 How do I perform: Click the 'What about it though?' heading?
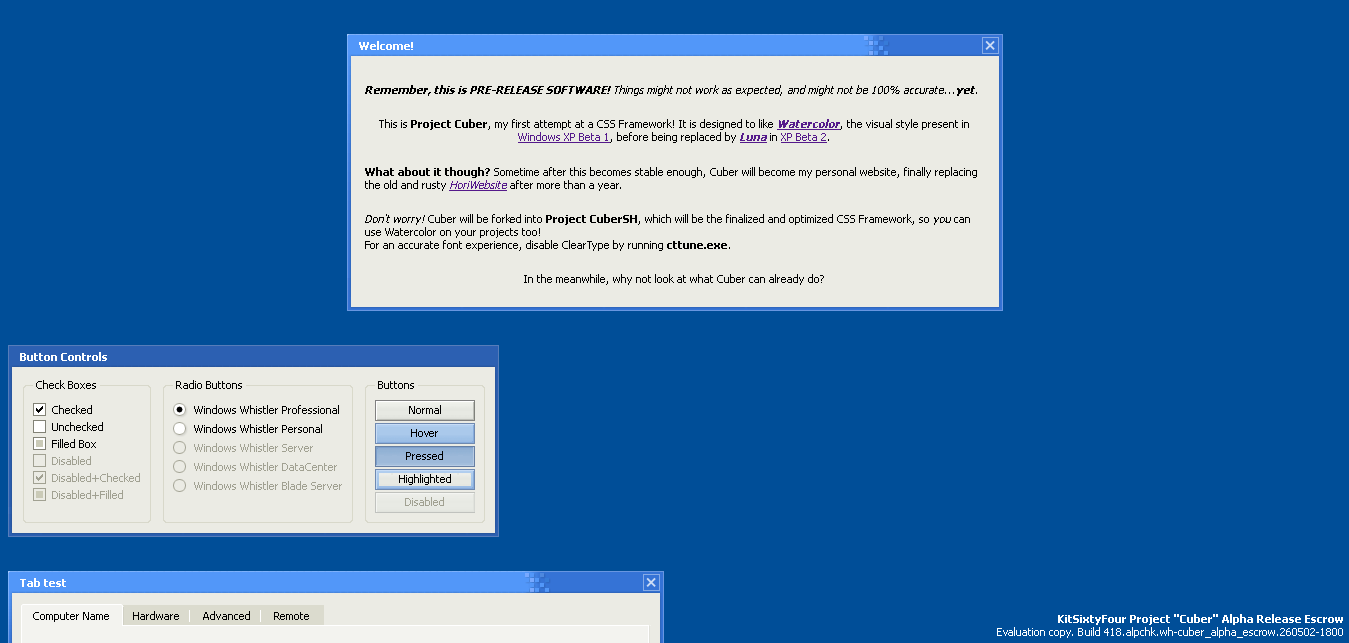[x=427, y=172]
